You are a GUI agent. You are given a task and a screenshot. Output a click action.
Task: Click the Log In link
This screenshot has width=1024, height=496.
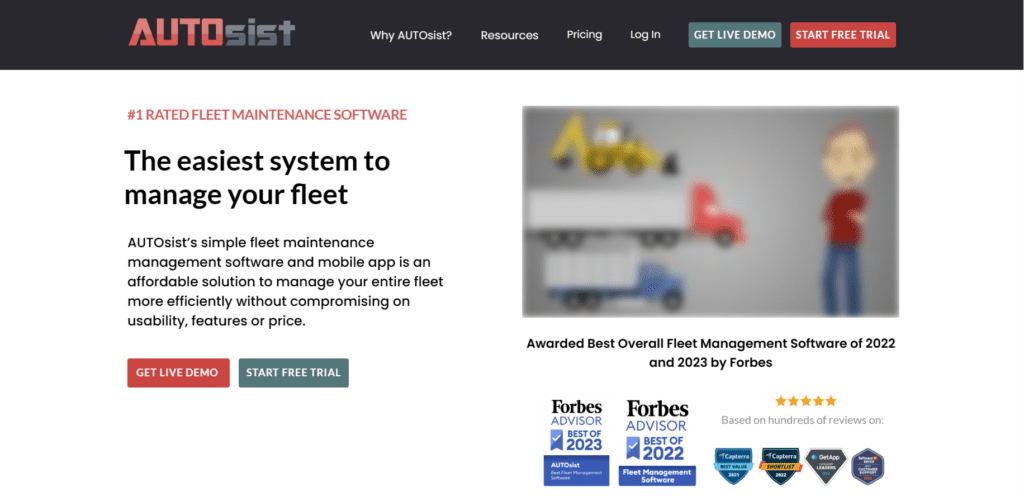click(645, 35)
